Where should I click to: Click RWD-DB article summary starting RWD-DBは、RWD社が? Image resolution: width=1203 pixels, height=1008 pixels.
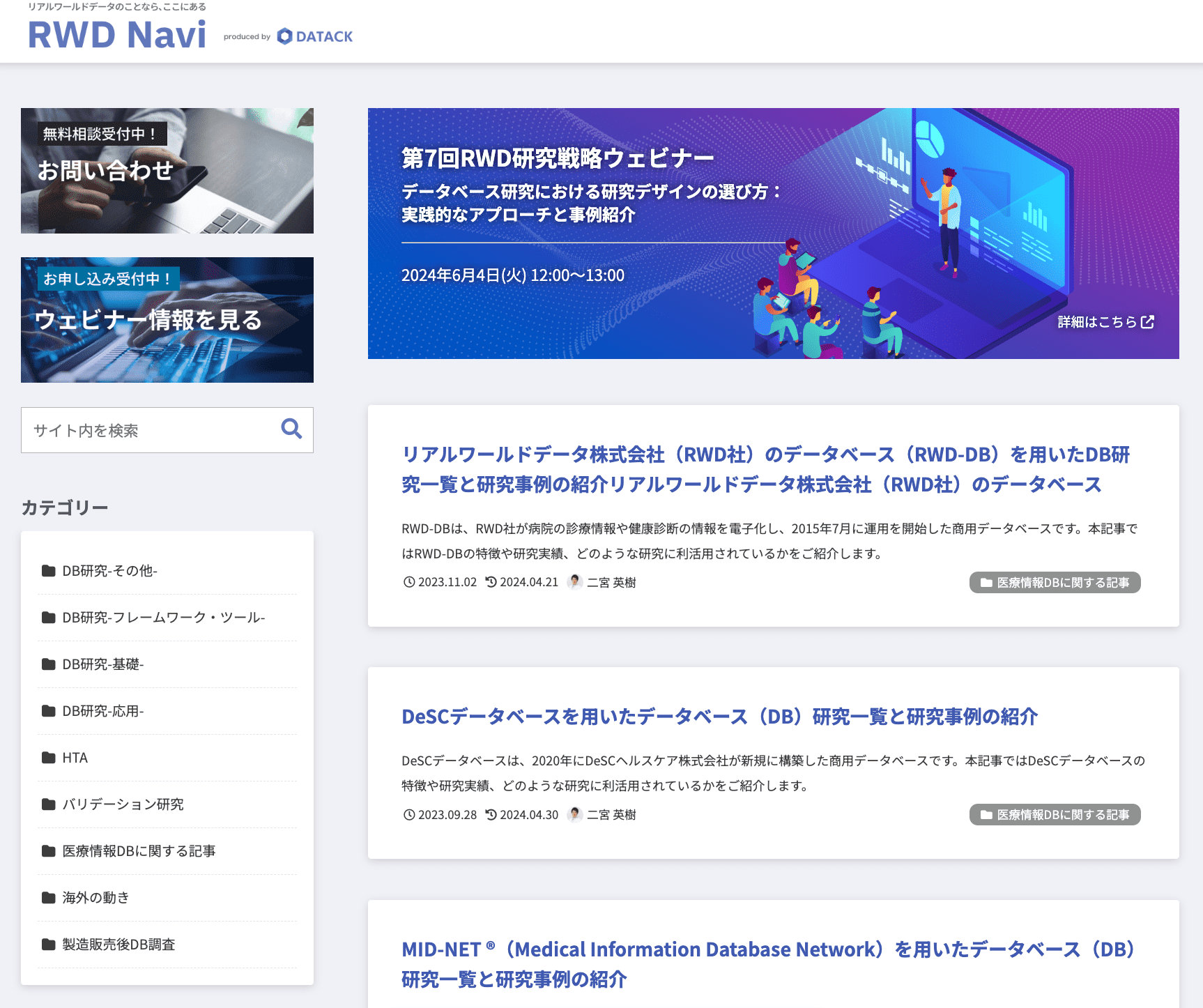pos(769,541)
